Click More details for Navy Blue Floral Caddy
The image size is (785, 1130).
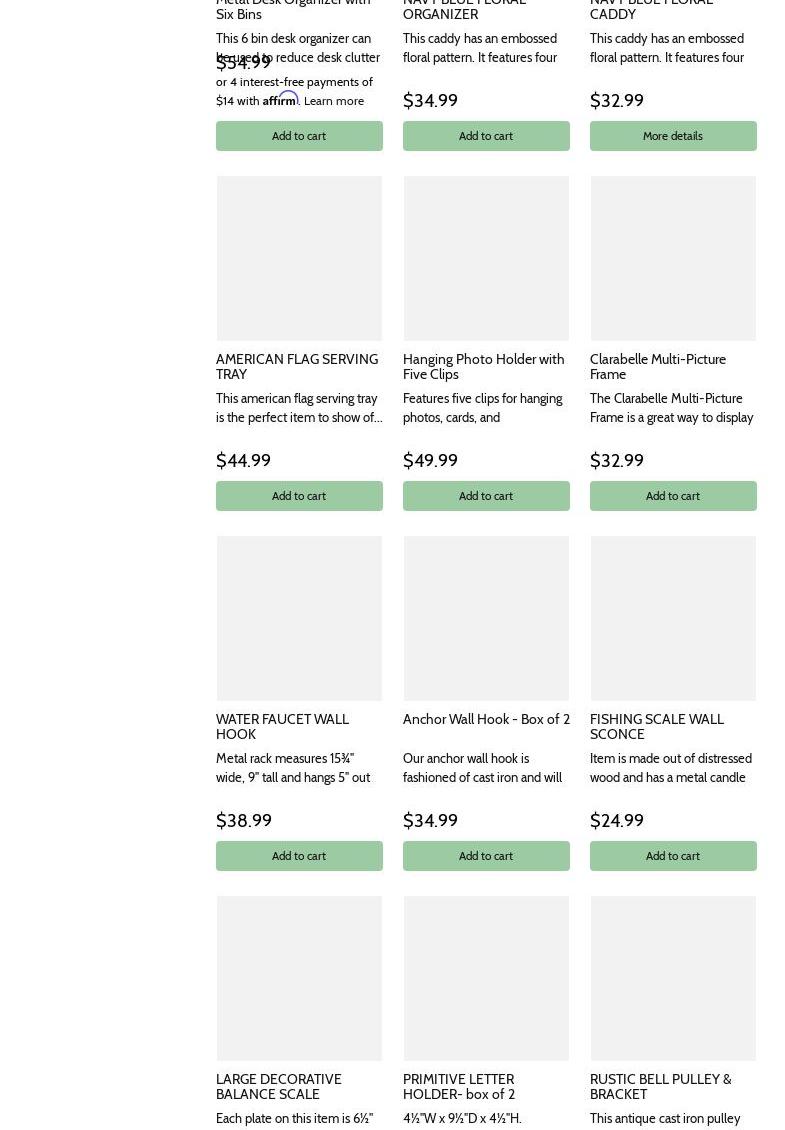[672, 136]
